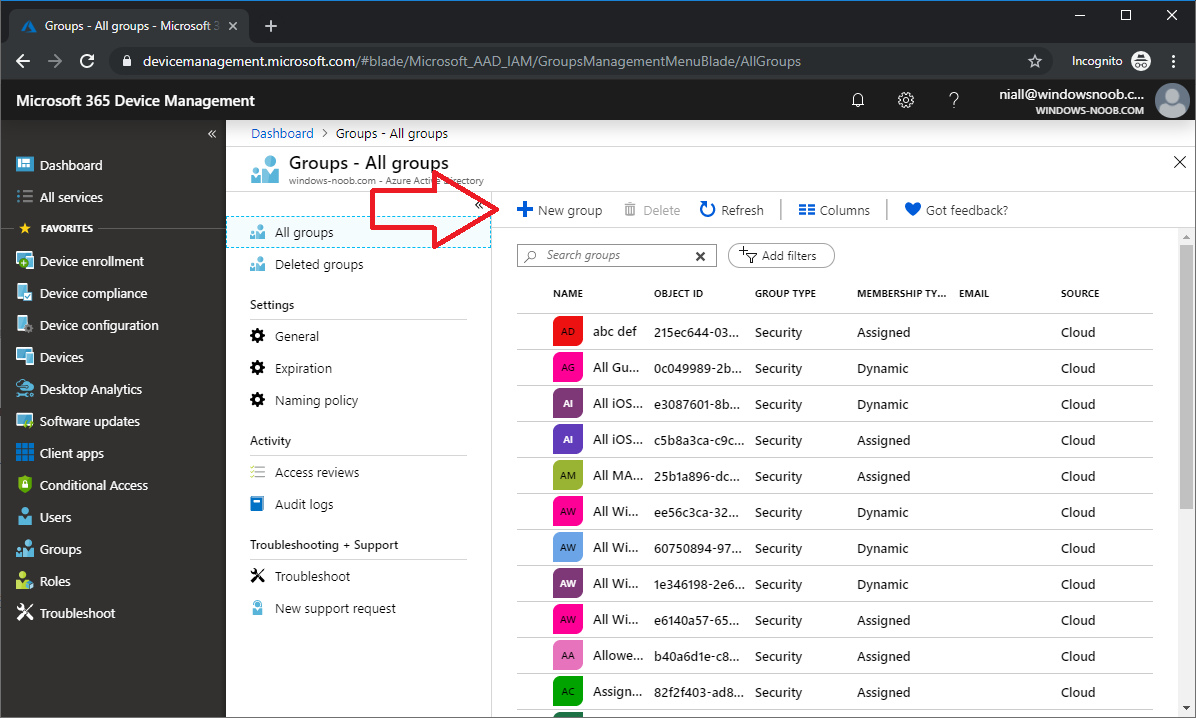Open the Assign... group row
1196x718 pixels.
tap(834, 692)
